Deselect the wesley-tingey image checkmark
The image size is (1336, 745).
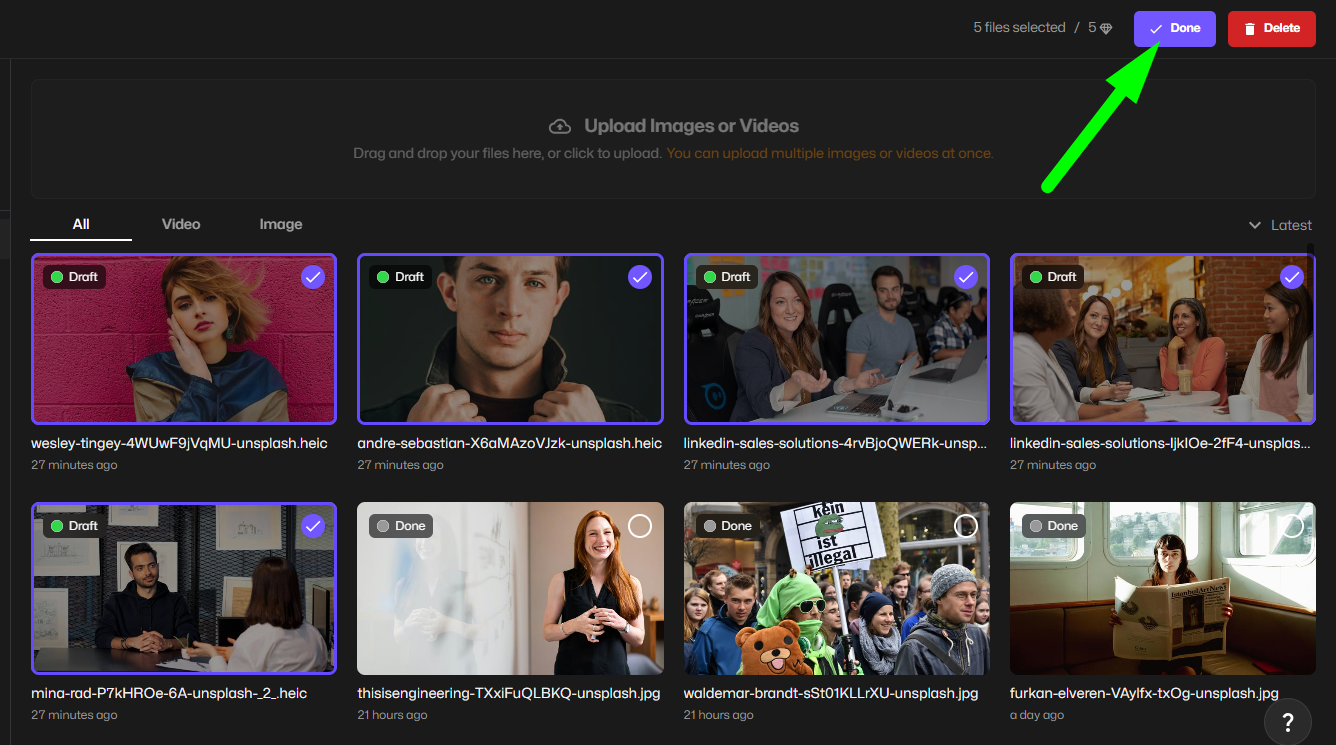(313, 277)
